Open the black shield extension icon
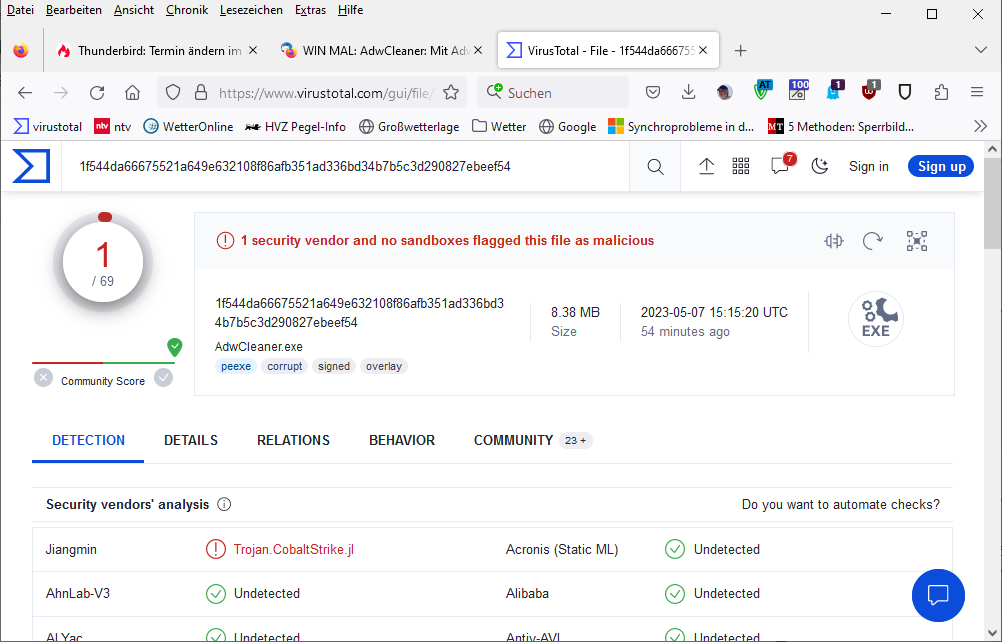Image resolution: width=1002 pixels, height=642 pixels. (905, 93)
